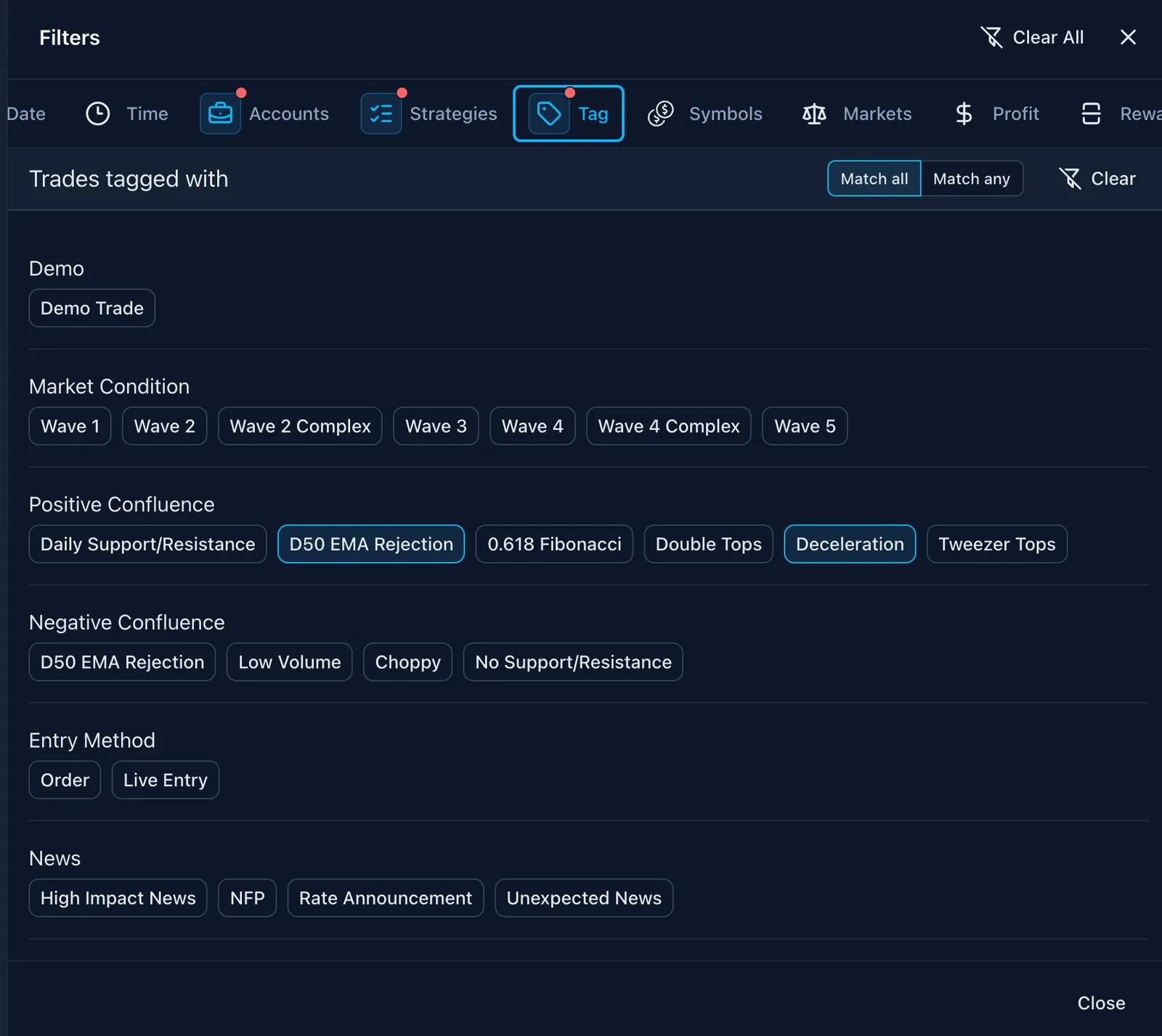Select the Order entry method tag
Screen dimensions: 1162x1036
click(65, 780)
